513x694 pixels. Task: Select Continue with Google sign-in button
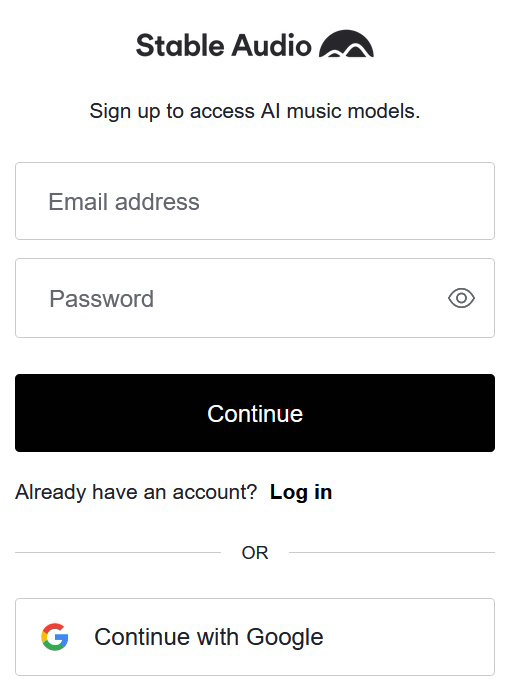[255, 637]
